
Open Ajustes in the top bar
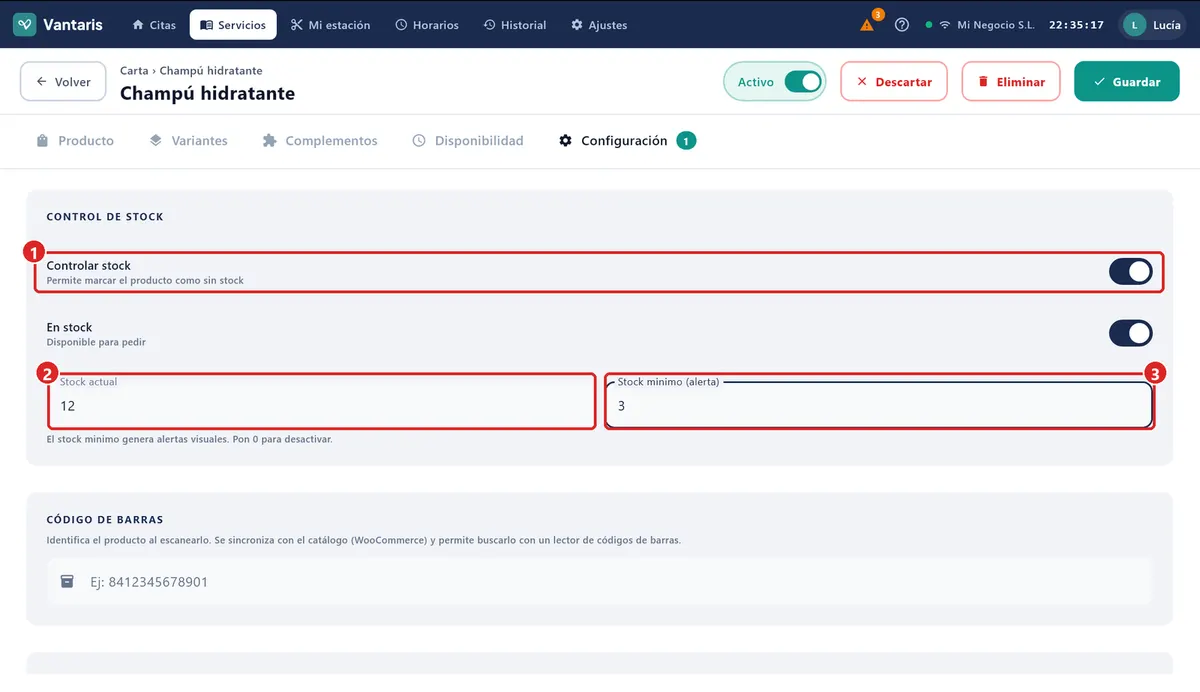tap(599, 25)
